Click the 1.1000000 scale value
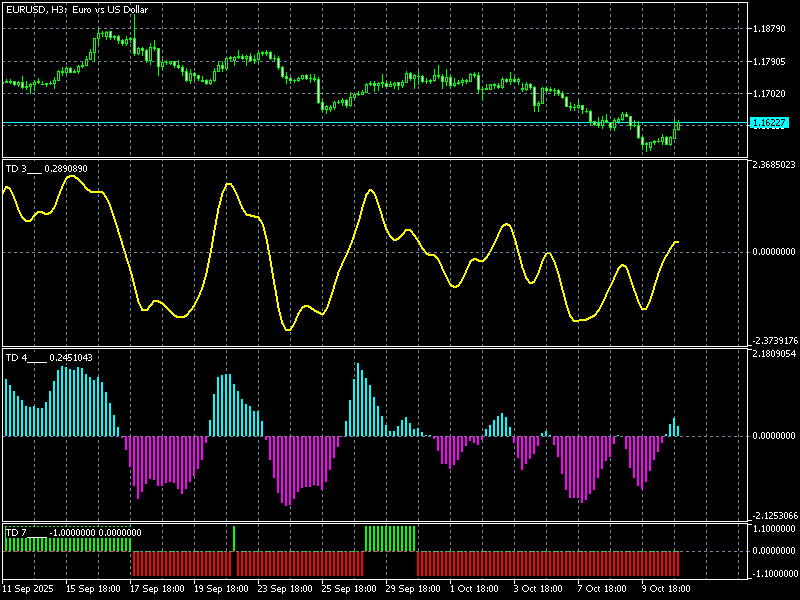 pyautogui.click(x=774, y=529)
